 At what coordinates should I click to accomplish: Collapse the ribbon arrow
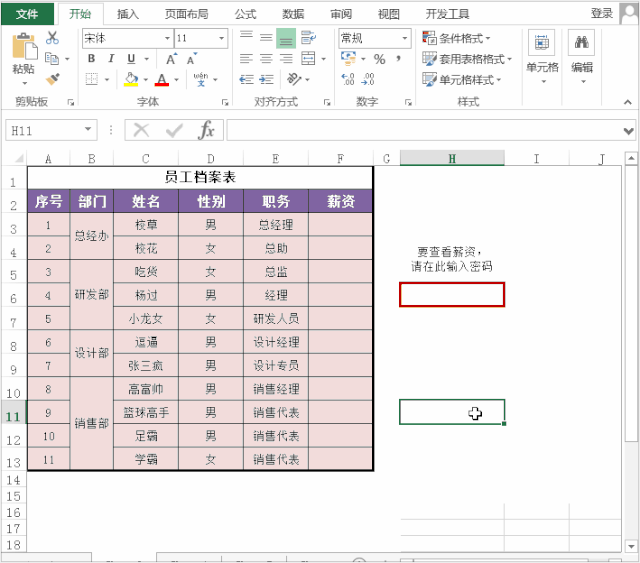coord(628,102)
